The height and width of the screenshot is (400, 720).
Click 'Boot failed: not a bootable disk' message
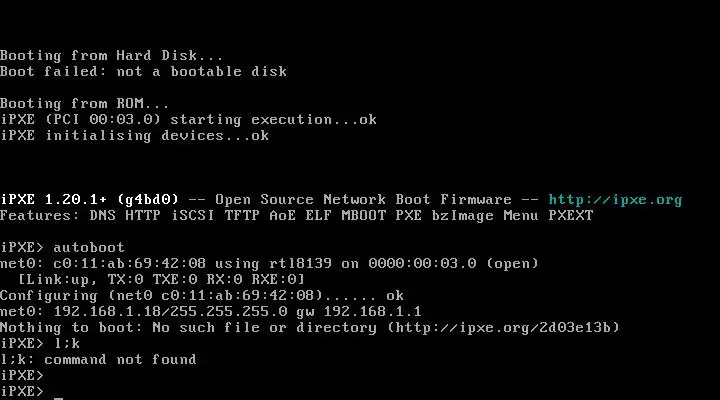tap(143, 72)
